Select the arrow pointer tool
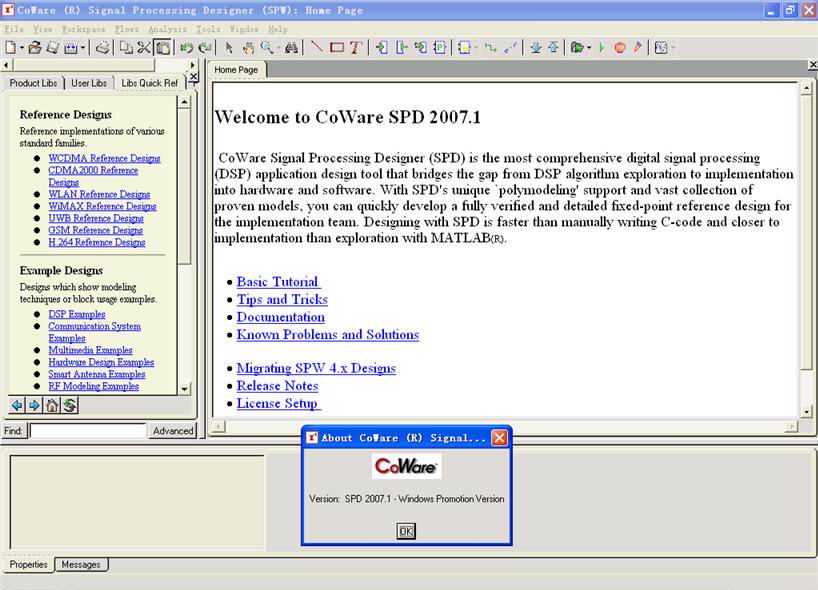Screen dimensions: 818x590 229,48
